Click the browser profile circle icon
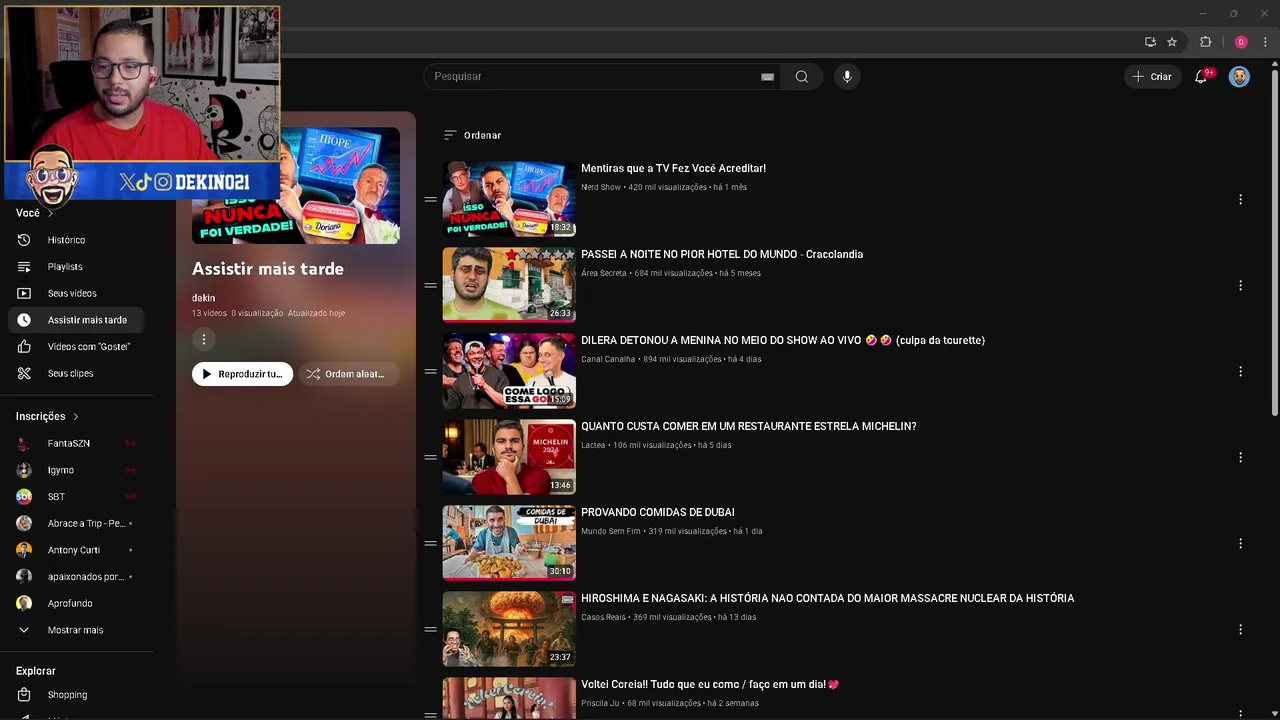 [1241, 42]
